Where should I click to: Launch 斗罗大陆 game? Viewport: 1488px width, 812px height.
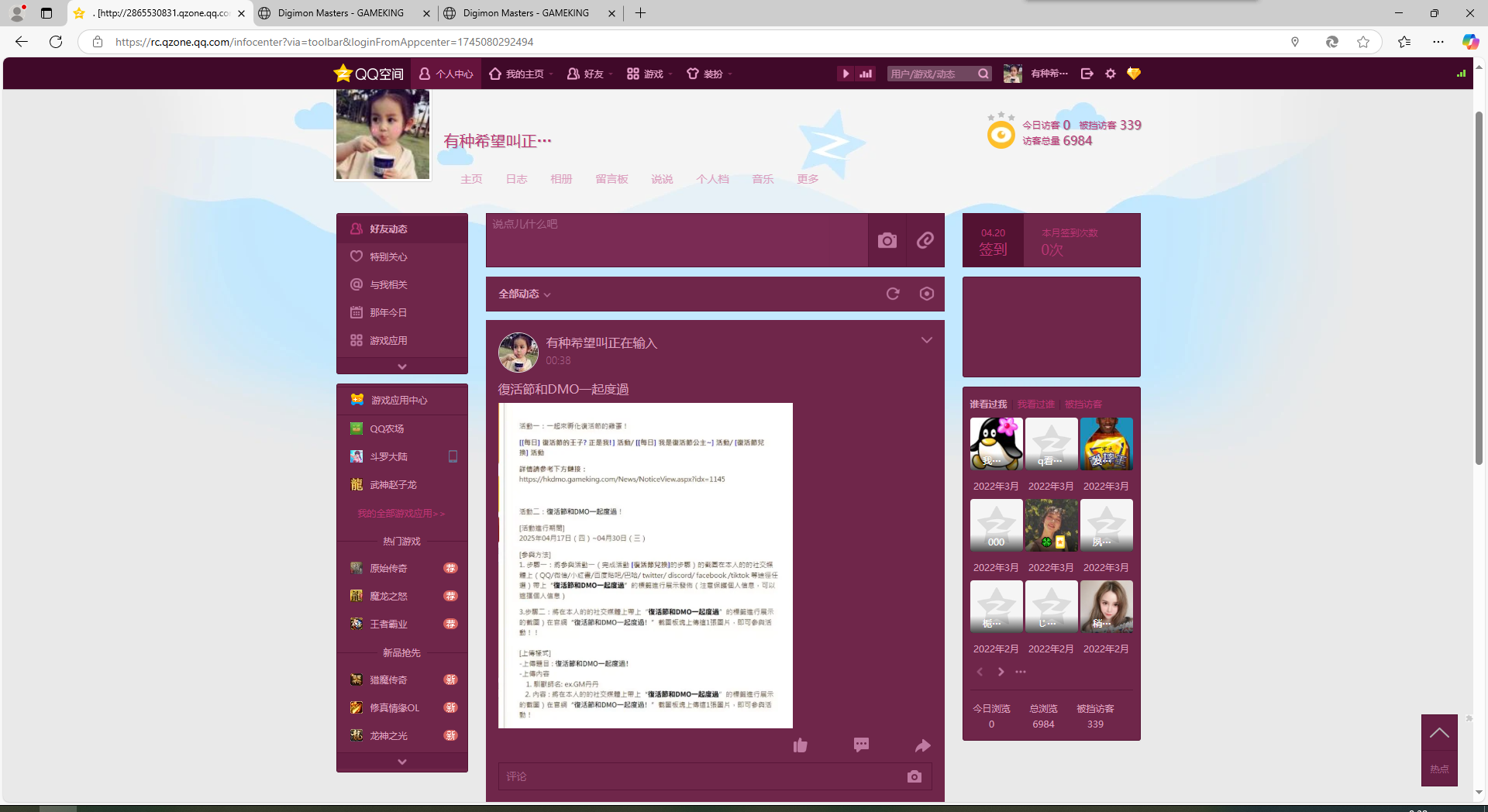tap(389, 456)
